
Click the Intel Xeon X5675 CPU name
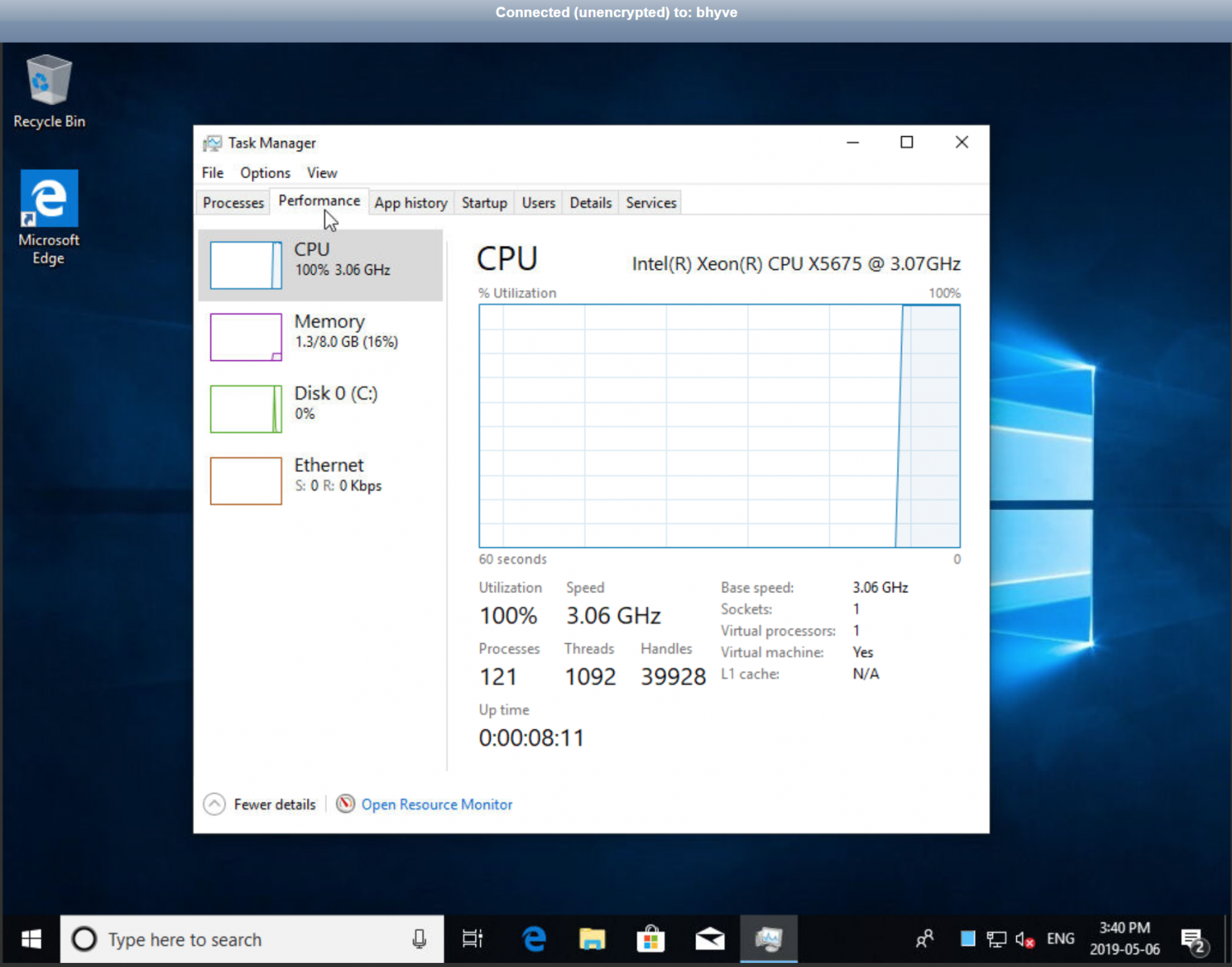click(x=796, y=264)
